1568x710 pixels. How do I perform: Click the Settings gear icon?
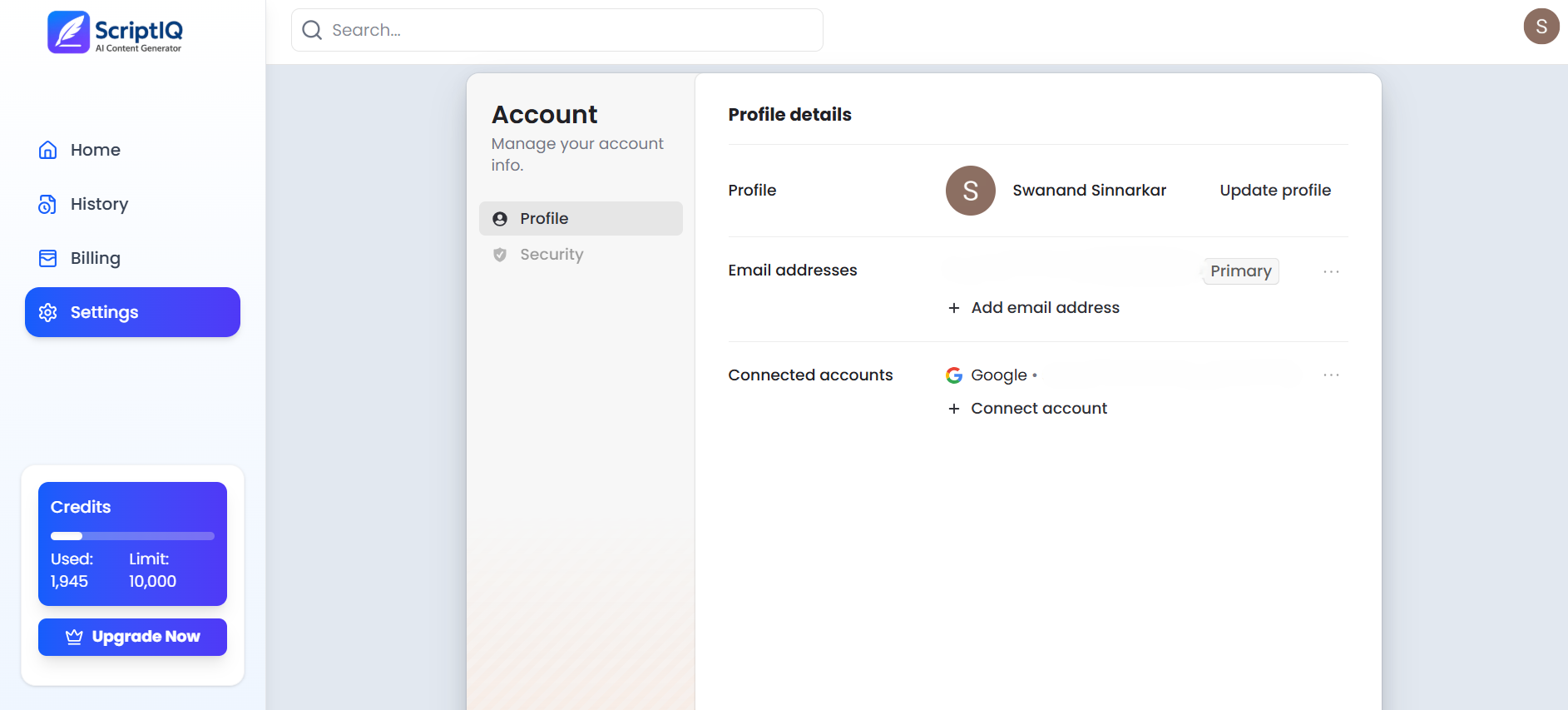pos(48,312)
